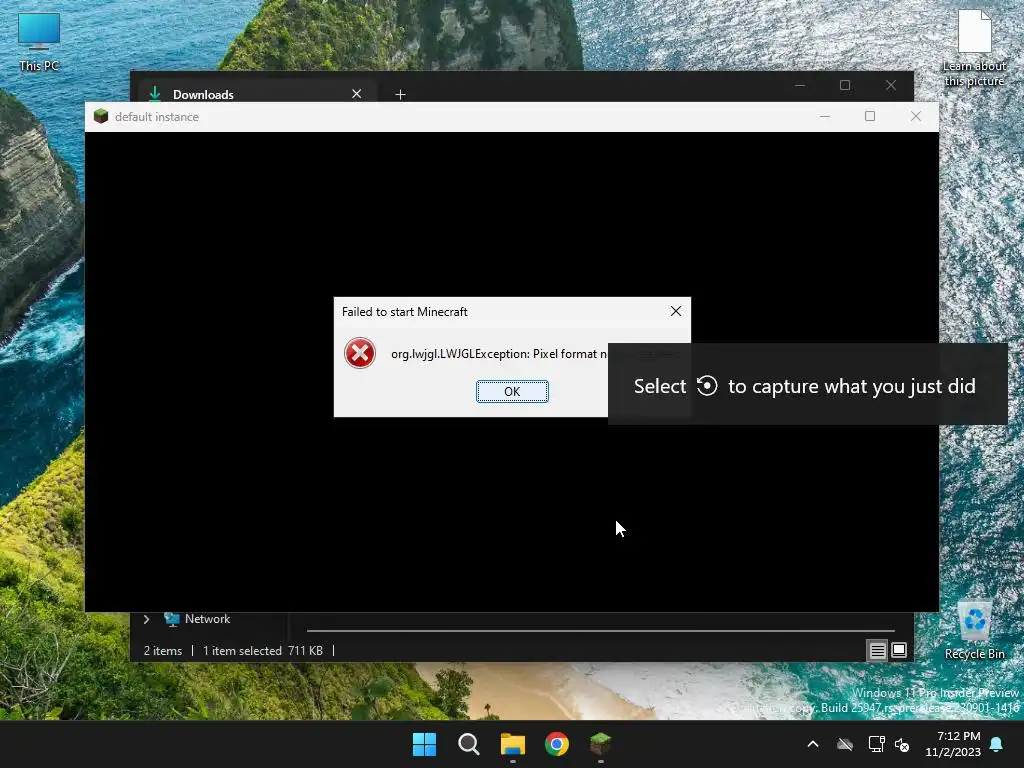
Task: Show hidden system tray icons
Action: coord(812,744)
